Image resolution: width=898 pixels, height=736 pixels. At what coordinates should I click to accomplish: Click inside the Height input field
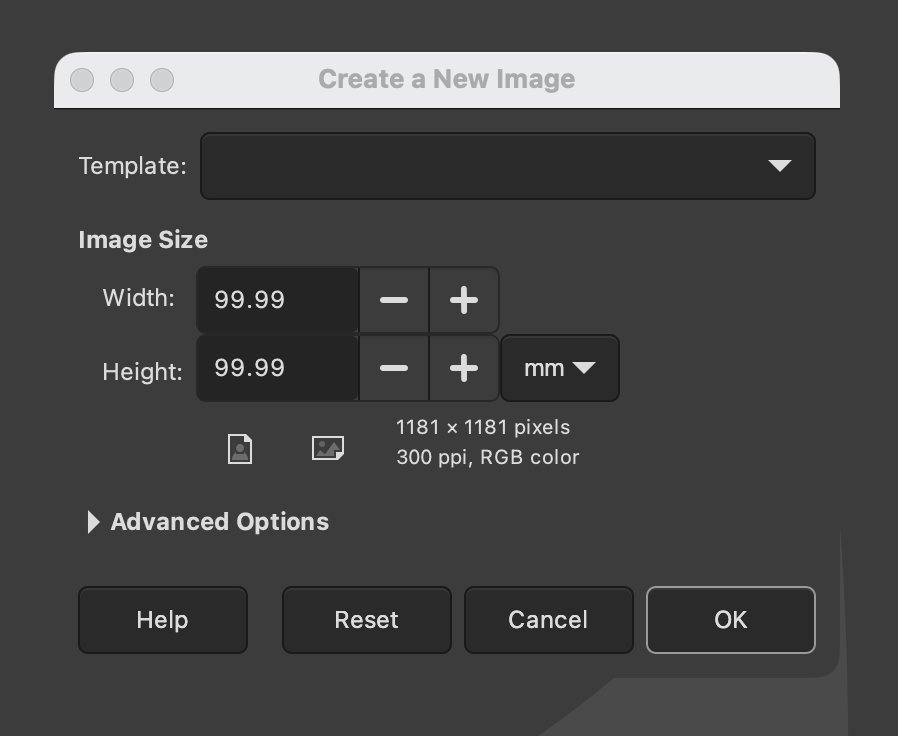[277, 368]
